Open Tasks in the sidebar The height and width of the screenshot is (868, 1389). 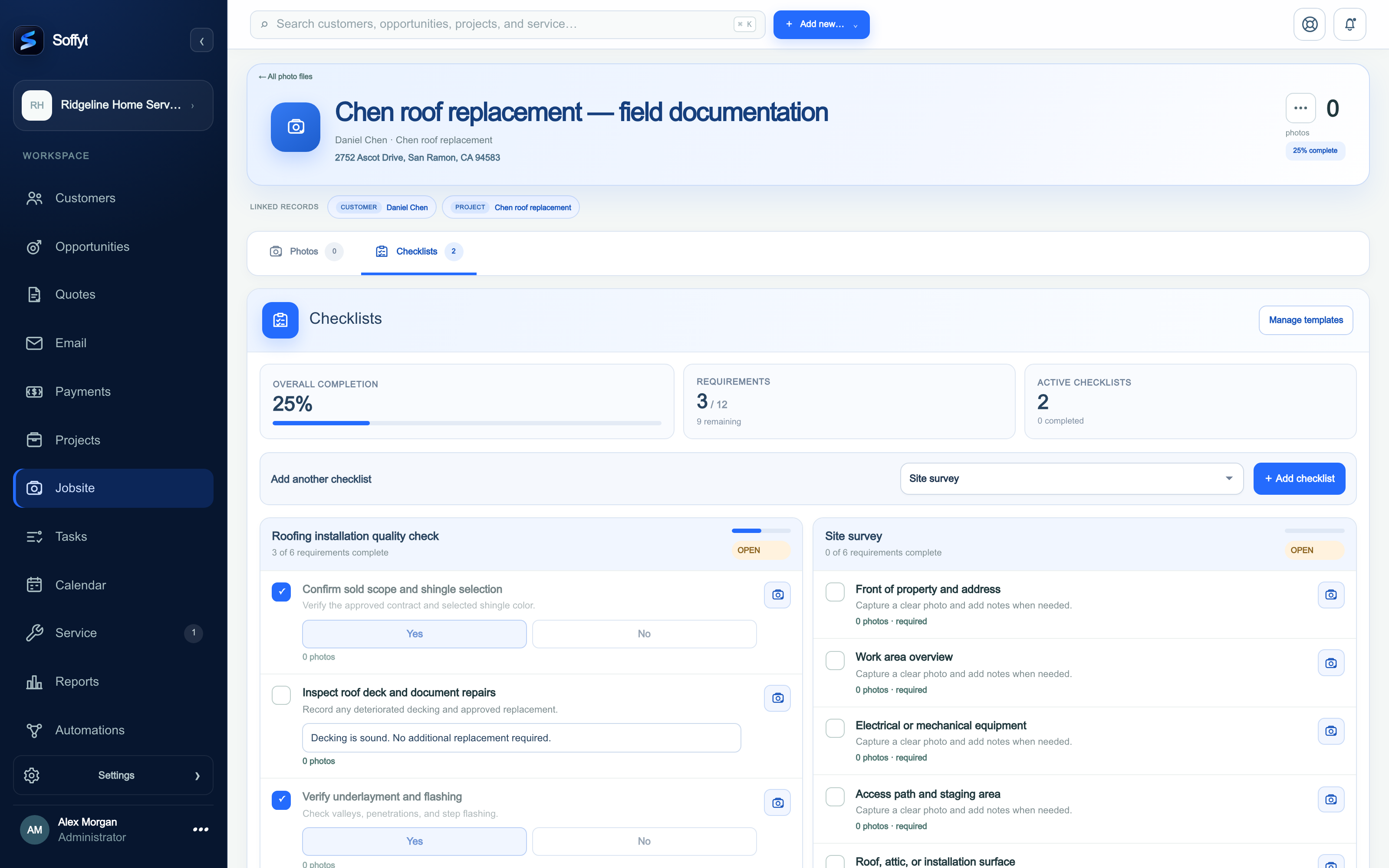coord(113,537)
